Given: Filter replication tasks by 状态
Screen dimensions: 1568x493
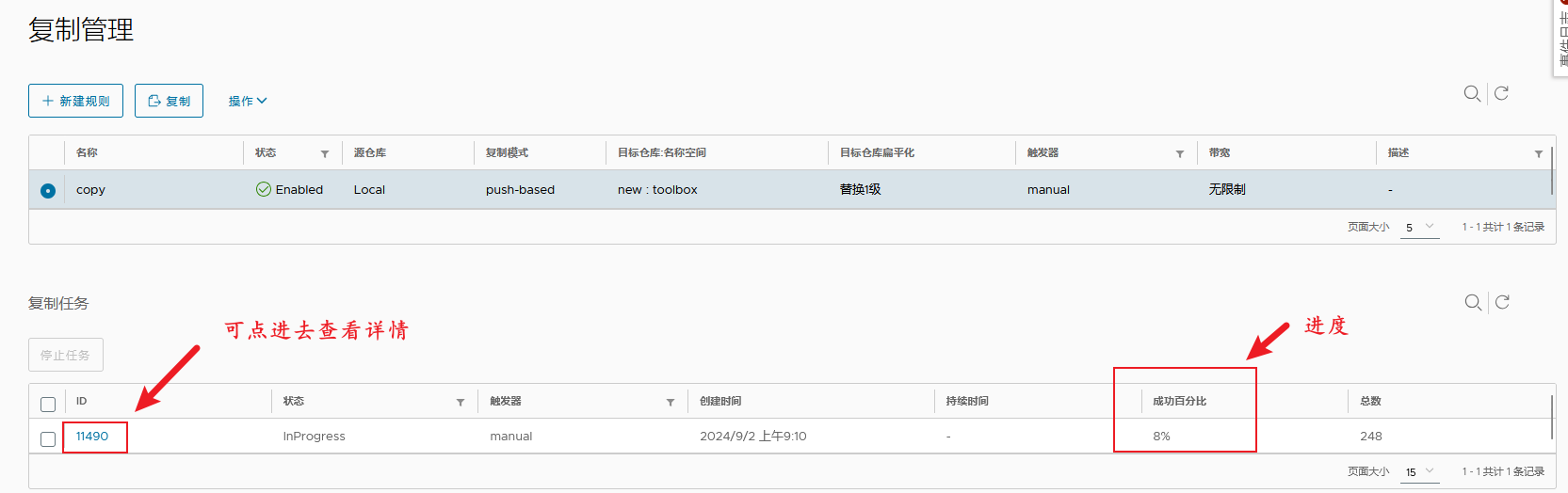Looking at the screenshot, I should [x=461, y=402].
